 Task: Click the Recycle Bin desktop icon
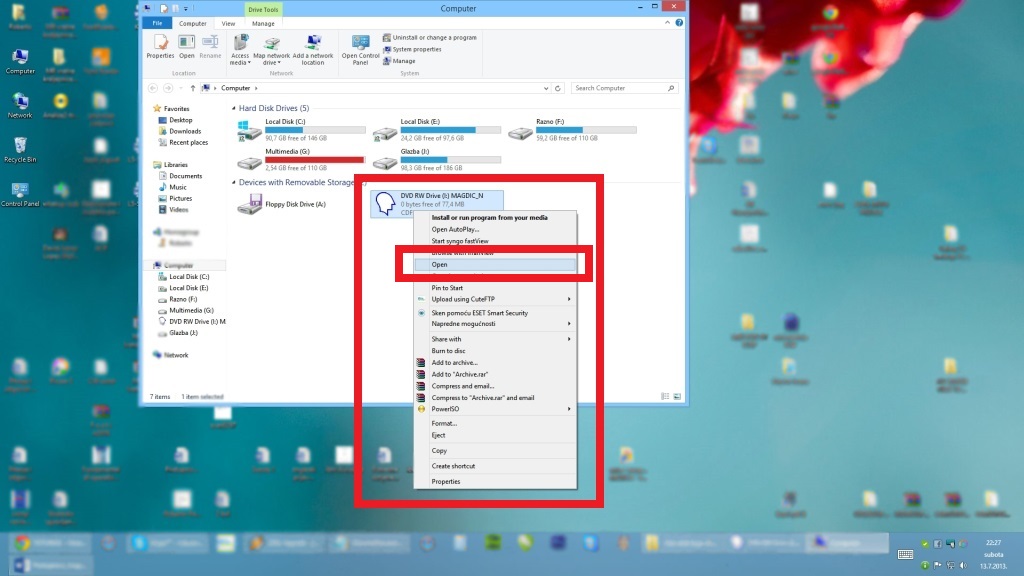pyautogui.click(x=20, y=148)
